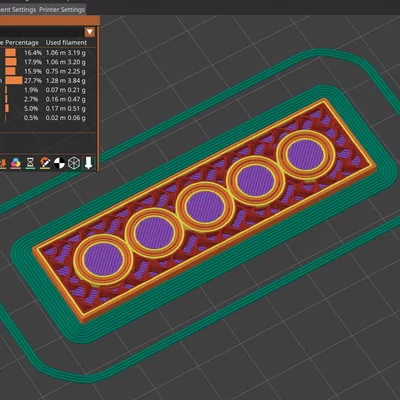Click the Percentage column header
The height and width of the screenshot is (400, 400).
pos(22,43)
